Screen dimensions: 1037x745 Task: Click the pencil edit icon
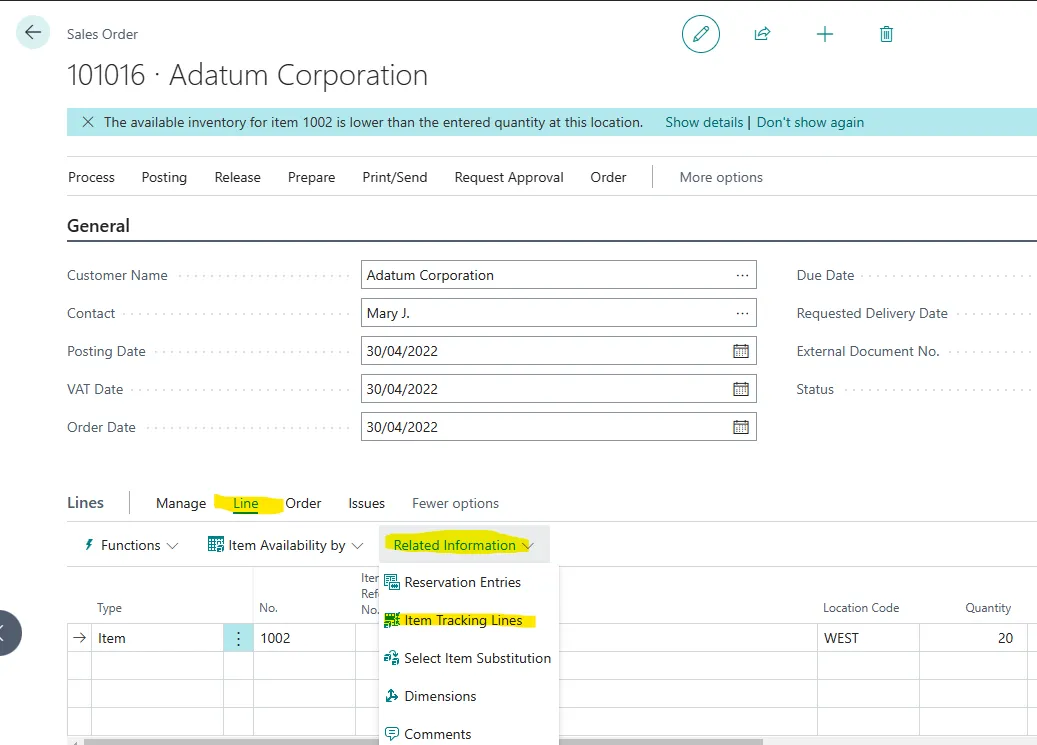(x=700, y=34)
